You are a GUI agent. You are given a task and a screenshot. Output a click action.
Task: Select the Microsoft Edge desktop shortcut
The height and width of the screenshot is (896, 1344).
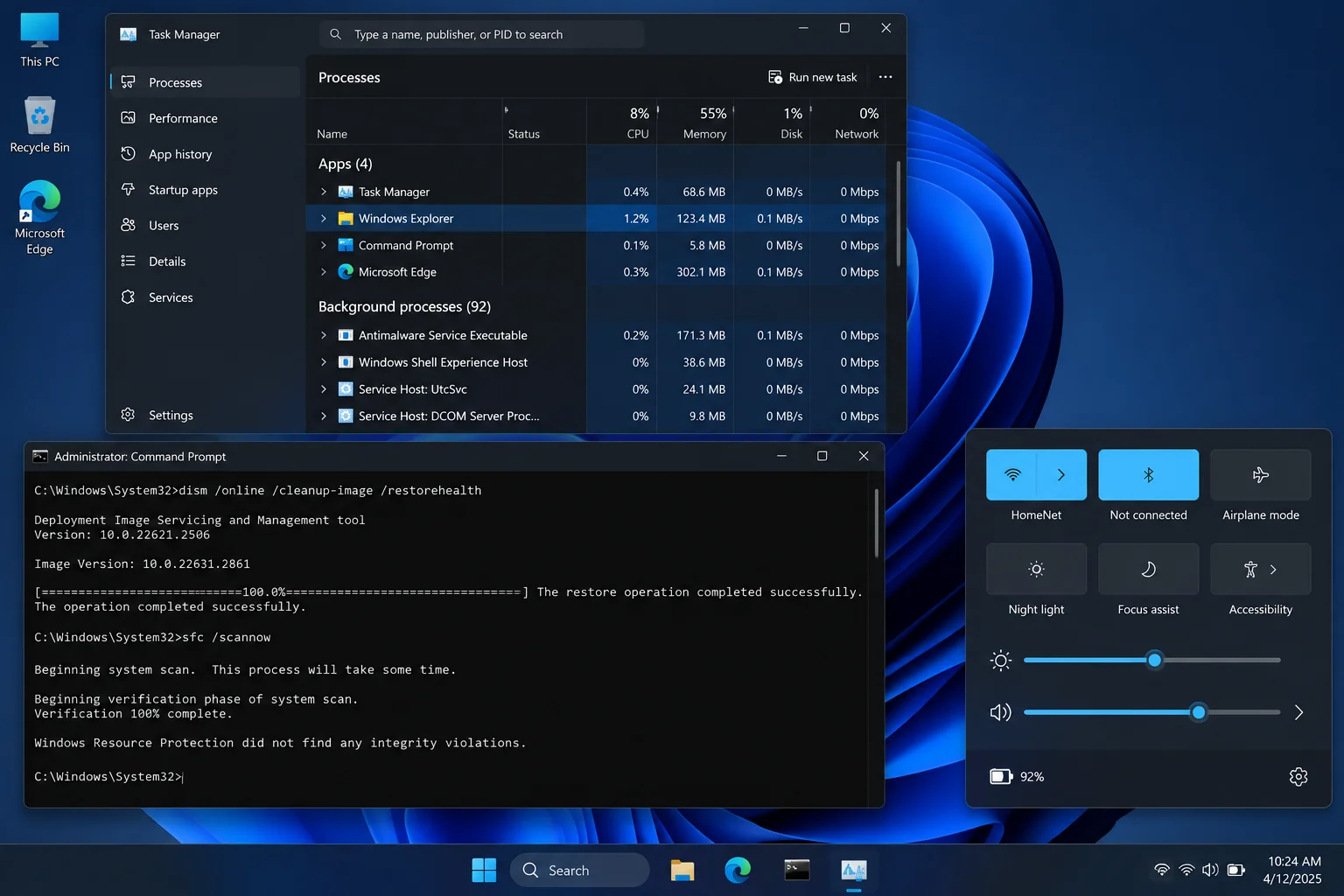[x=39, y=218]
